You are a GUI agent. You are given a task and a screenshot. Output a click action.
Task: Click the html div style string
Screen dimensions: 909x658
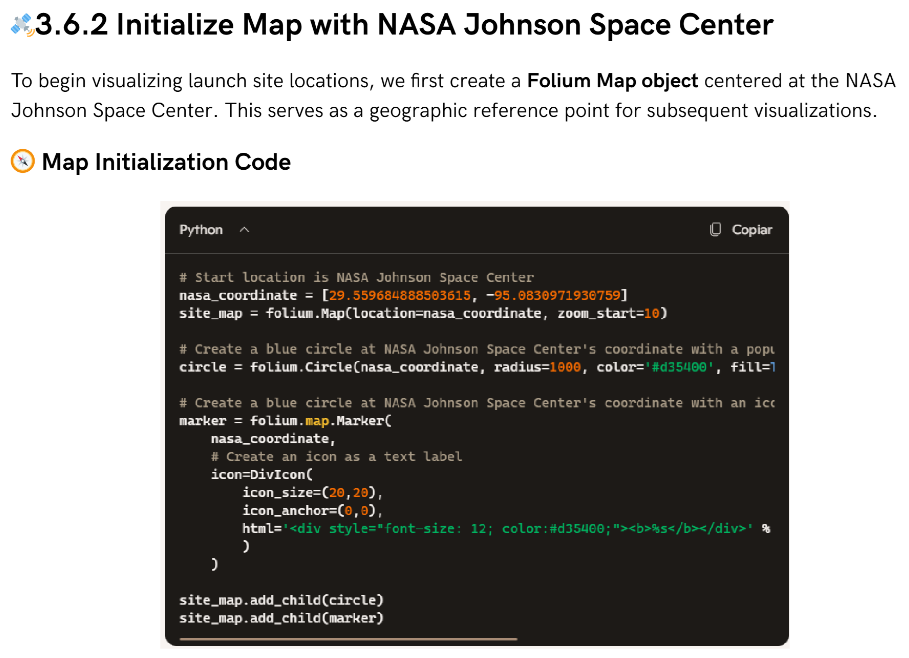[x=518, y=528]
